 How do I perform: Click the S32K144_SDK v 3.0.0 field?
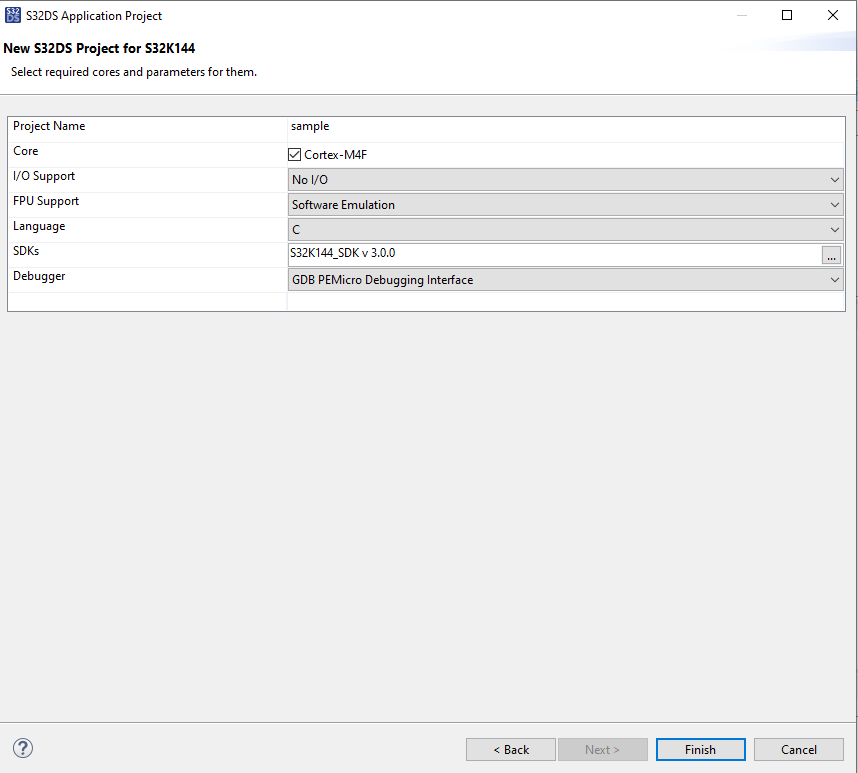coord(554,253)
